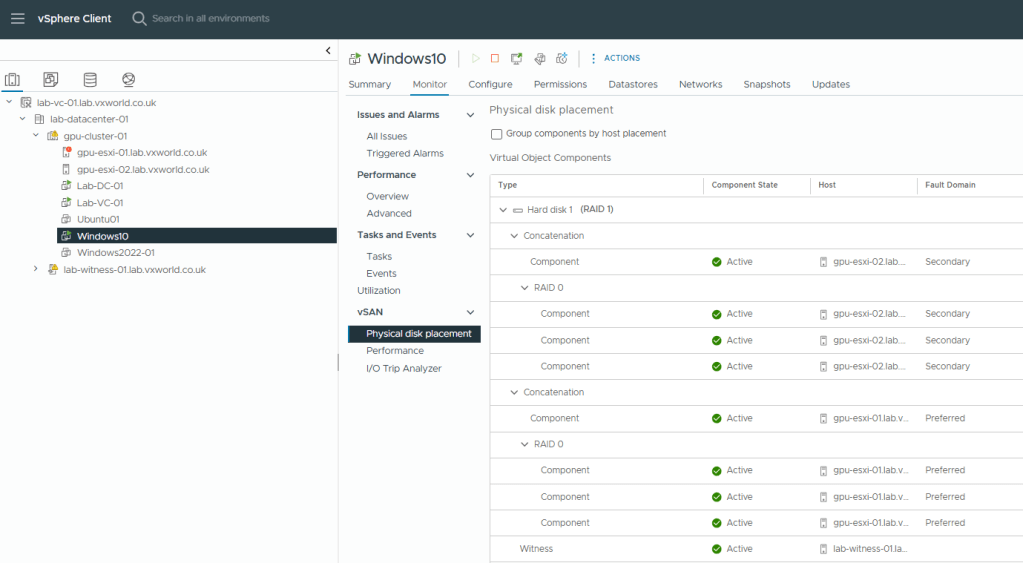Collapse the gpu-cluster-01 tree node

click(x=36, y=136)
